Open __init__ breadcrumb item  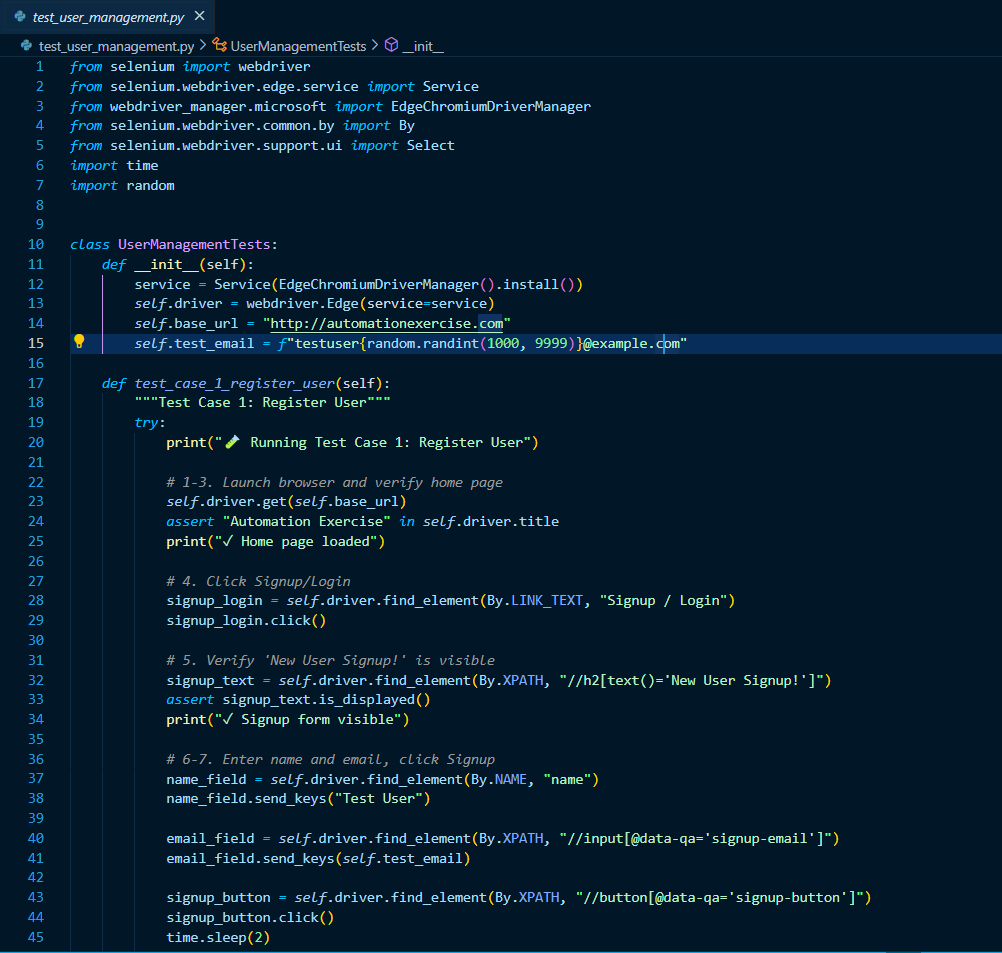(x=422, y=46)
